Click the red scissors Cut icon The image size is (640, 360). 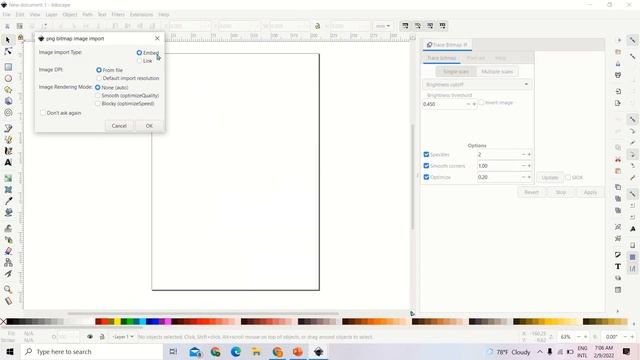click(618, 159)
